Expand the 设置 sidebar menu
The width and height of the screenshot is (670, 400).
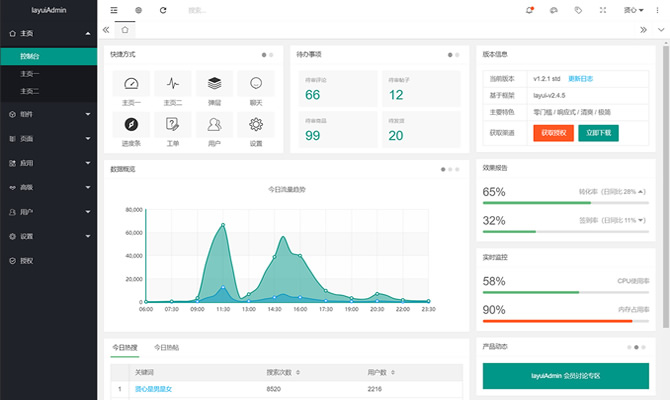pyautogui.click(x=48, y=236)
